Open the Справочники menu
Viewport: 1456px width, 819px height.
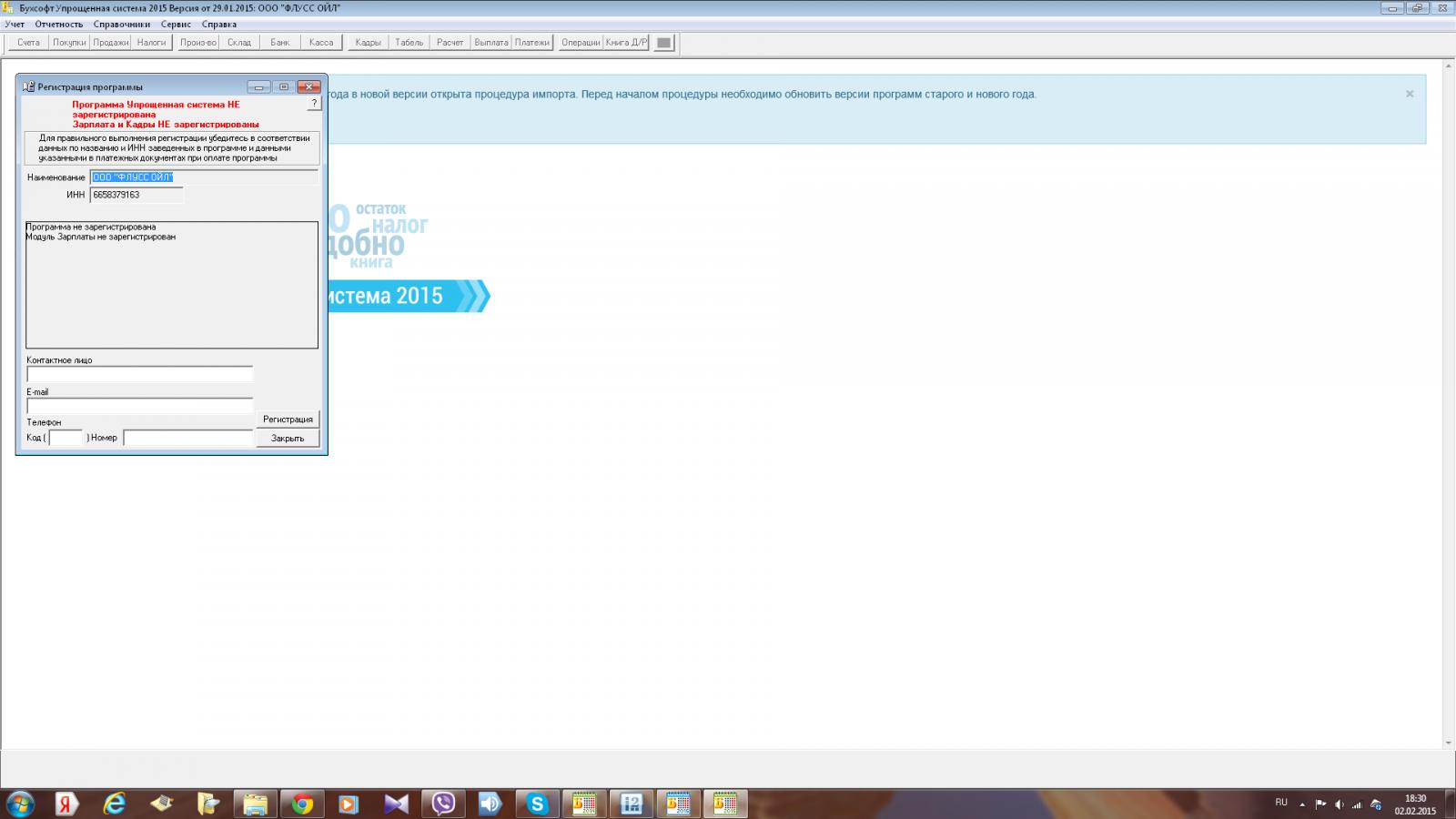[122, 25]
